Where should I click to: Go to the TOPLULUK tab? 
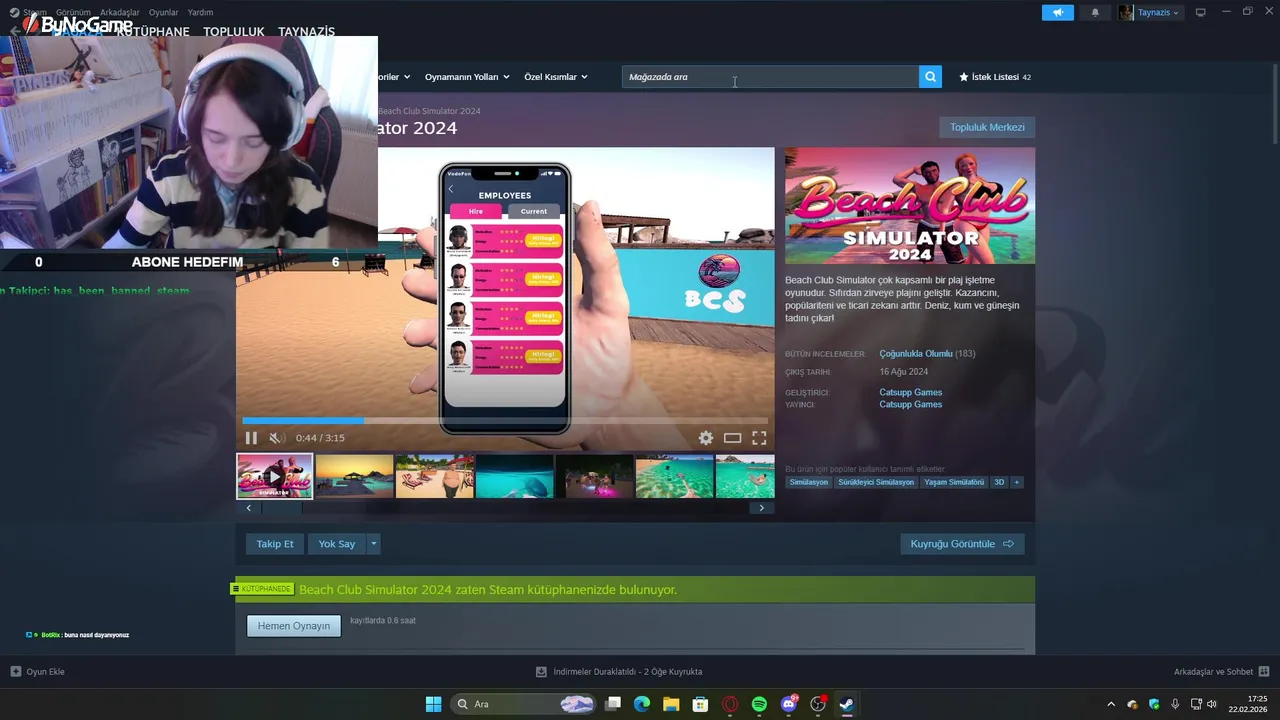pos(234,32)
